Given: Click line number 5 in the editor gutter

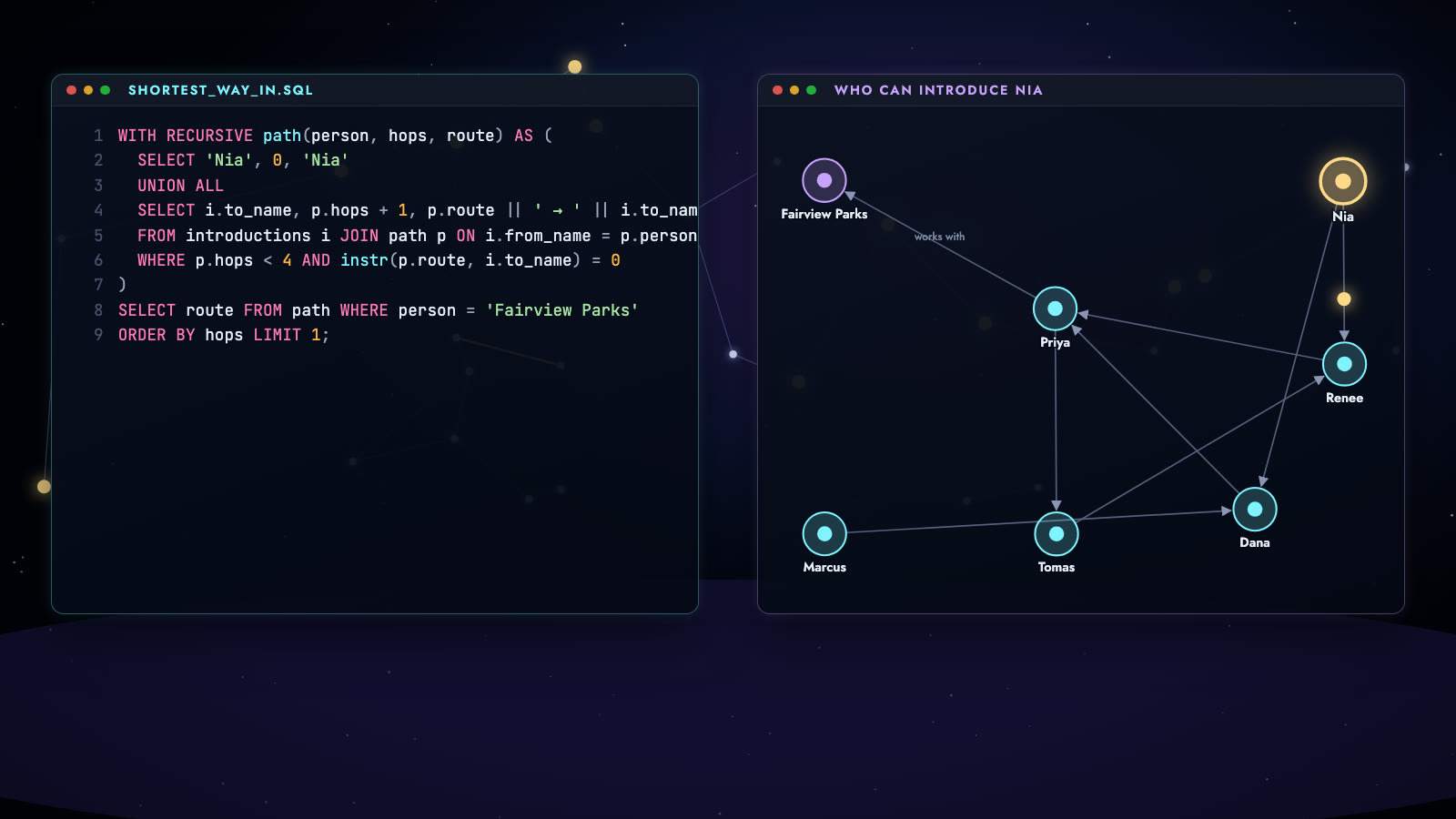Looking at the screenshot, I should (98, 236).
